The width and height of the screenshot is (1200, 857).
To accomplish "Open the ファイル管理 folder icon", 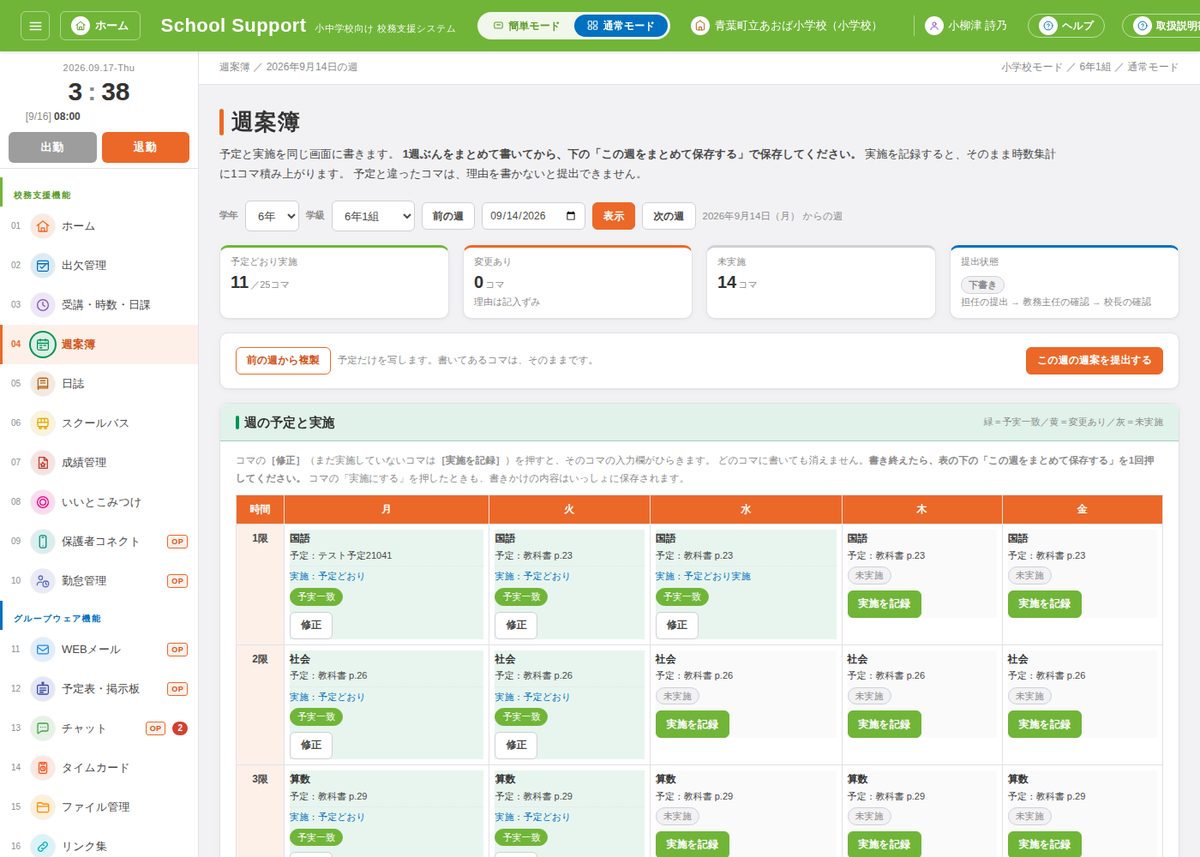I will [43, 807].
